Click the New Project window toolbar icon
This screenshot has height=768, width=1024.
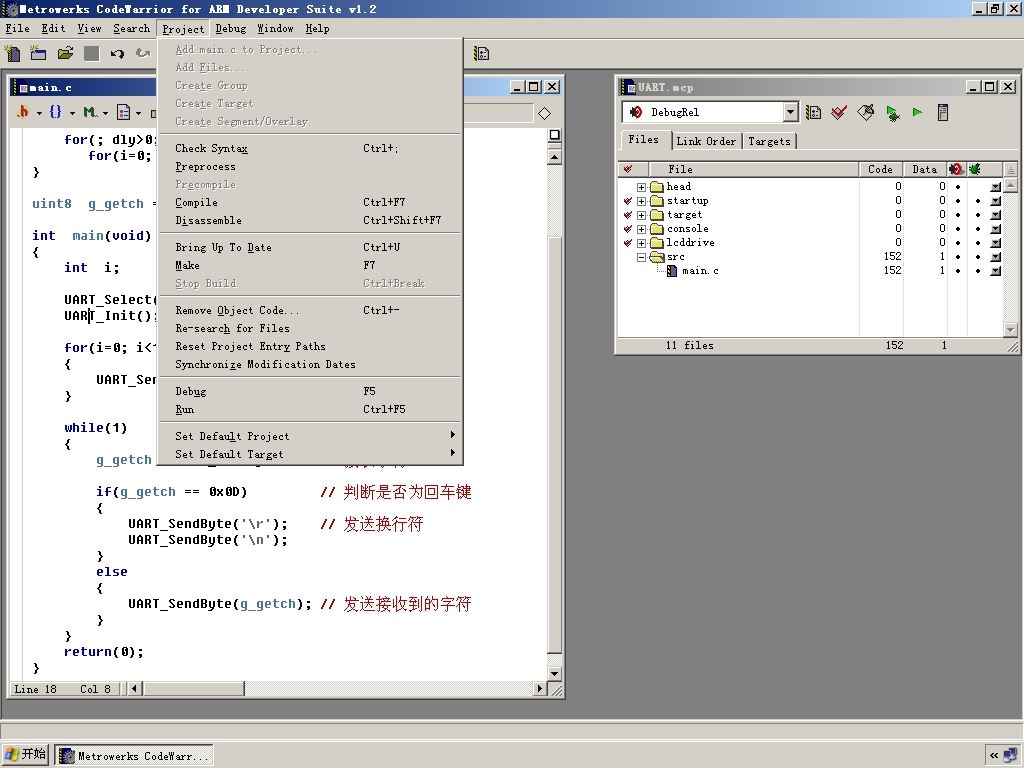click(39, 54)
